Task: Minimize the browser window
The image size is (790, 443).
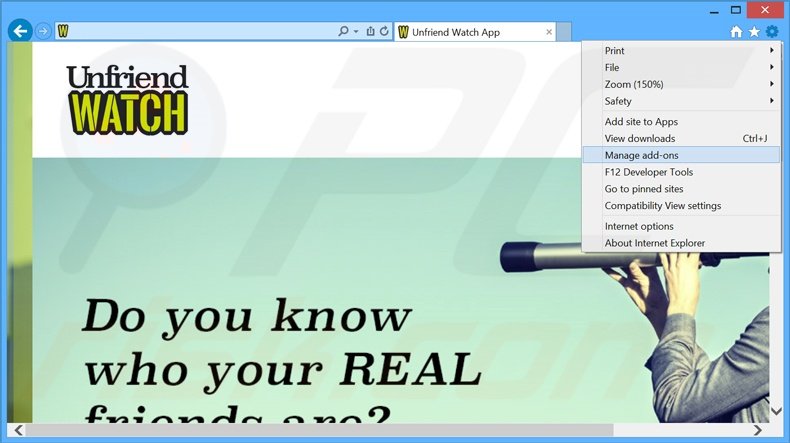Action: click(714, 11)
